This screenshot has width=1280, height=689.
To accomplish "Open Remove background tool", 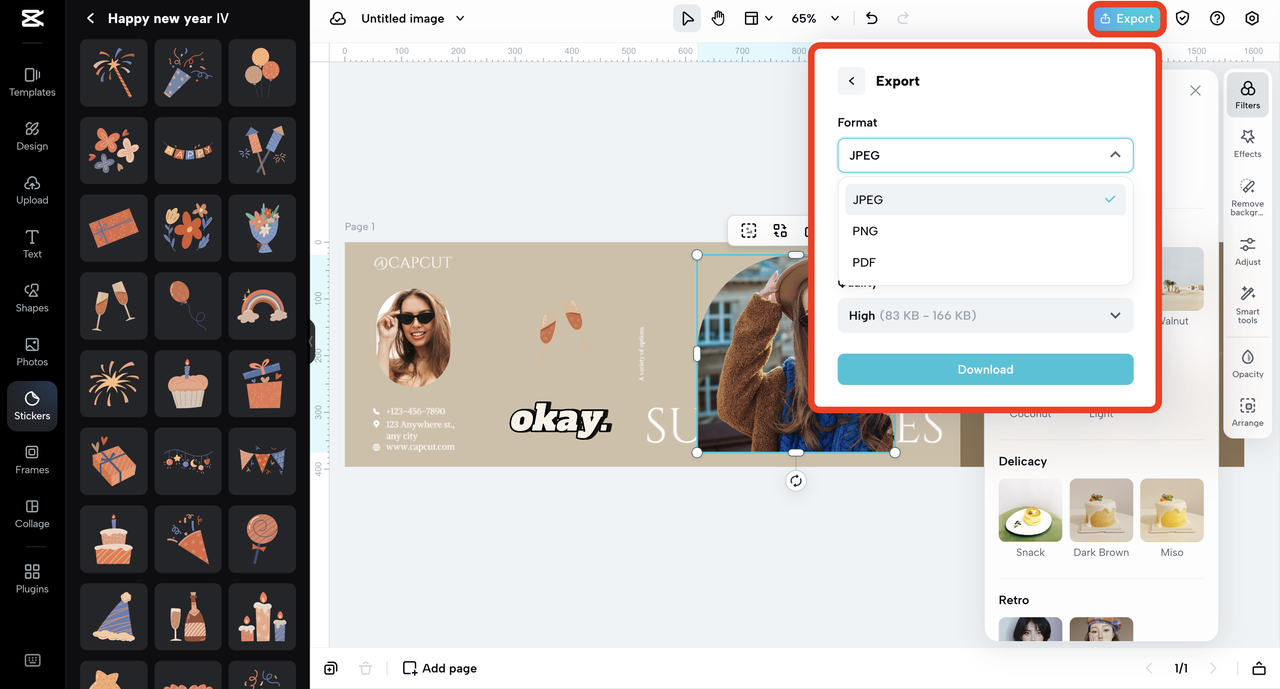I will (x=1247, y=197).
